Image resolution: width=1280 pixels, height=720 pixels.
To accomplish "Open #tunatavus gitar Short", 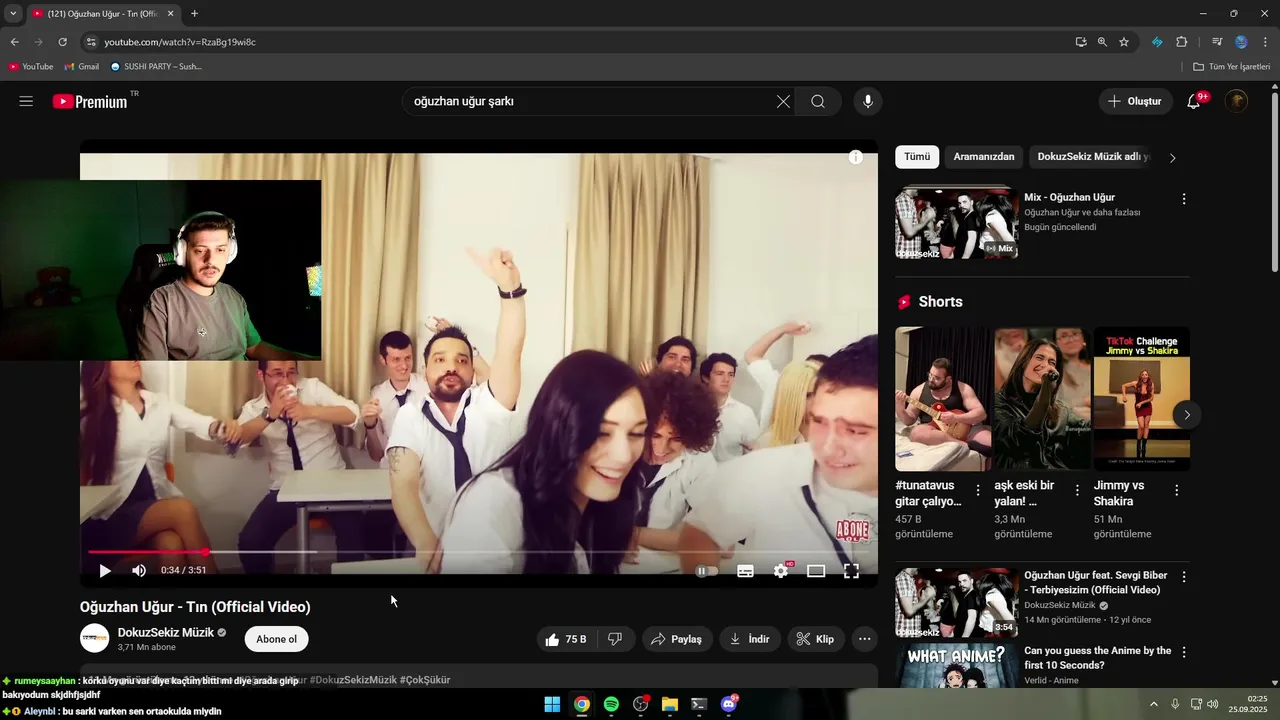I will pos(944,399).
